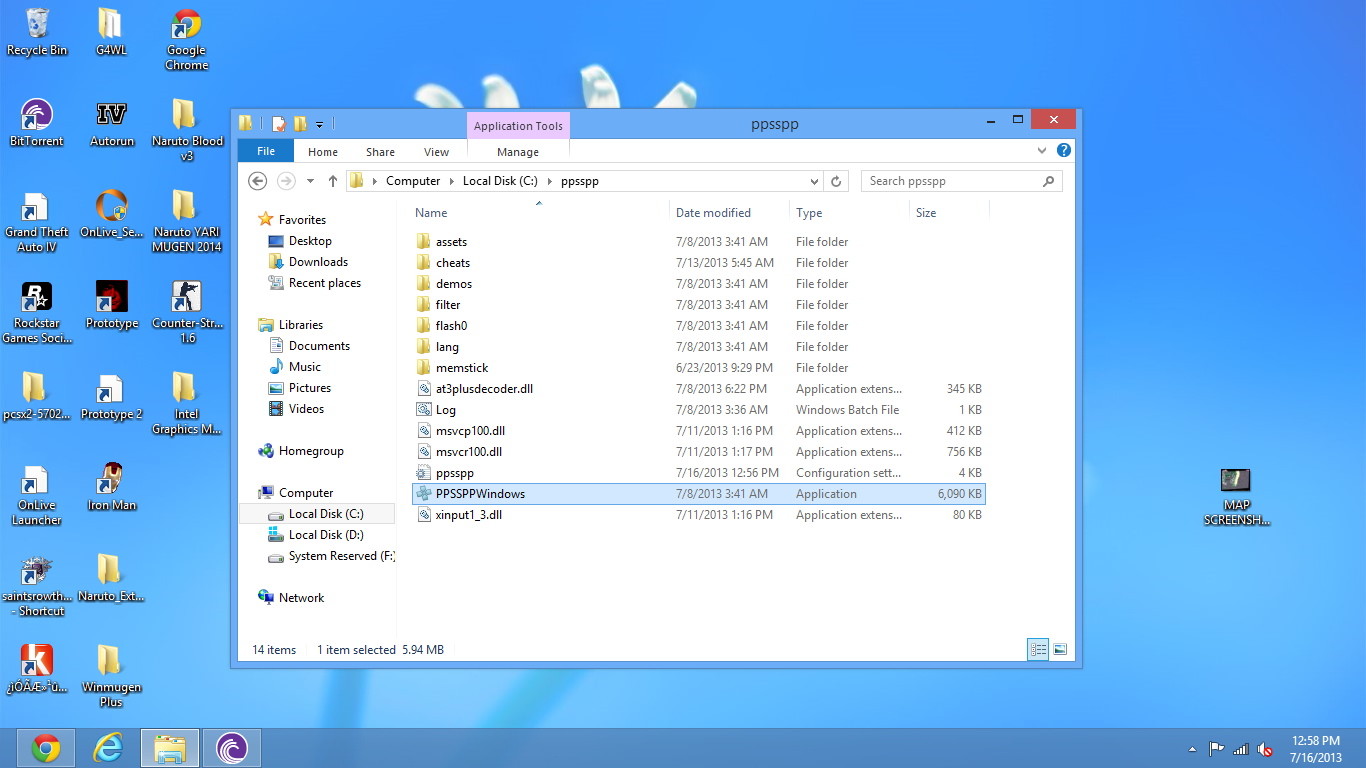Go up one folder level
Screen dimensions: 1366x768
(x=333, y=181)
